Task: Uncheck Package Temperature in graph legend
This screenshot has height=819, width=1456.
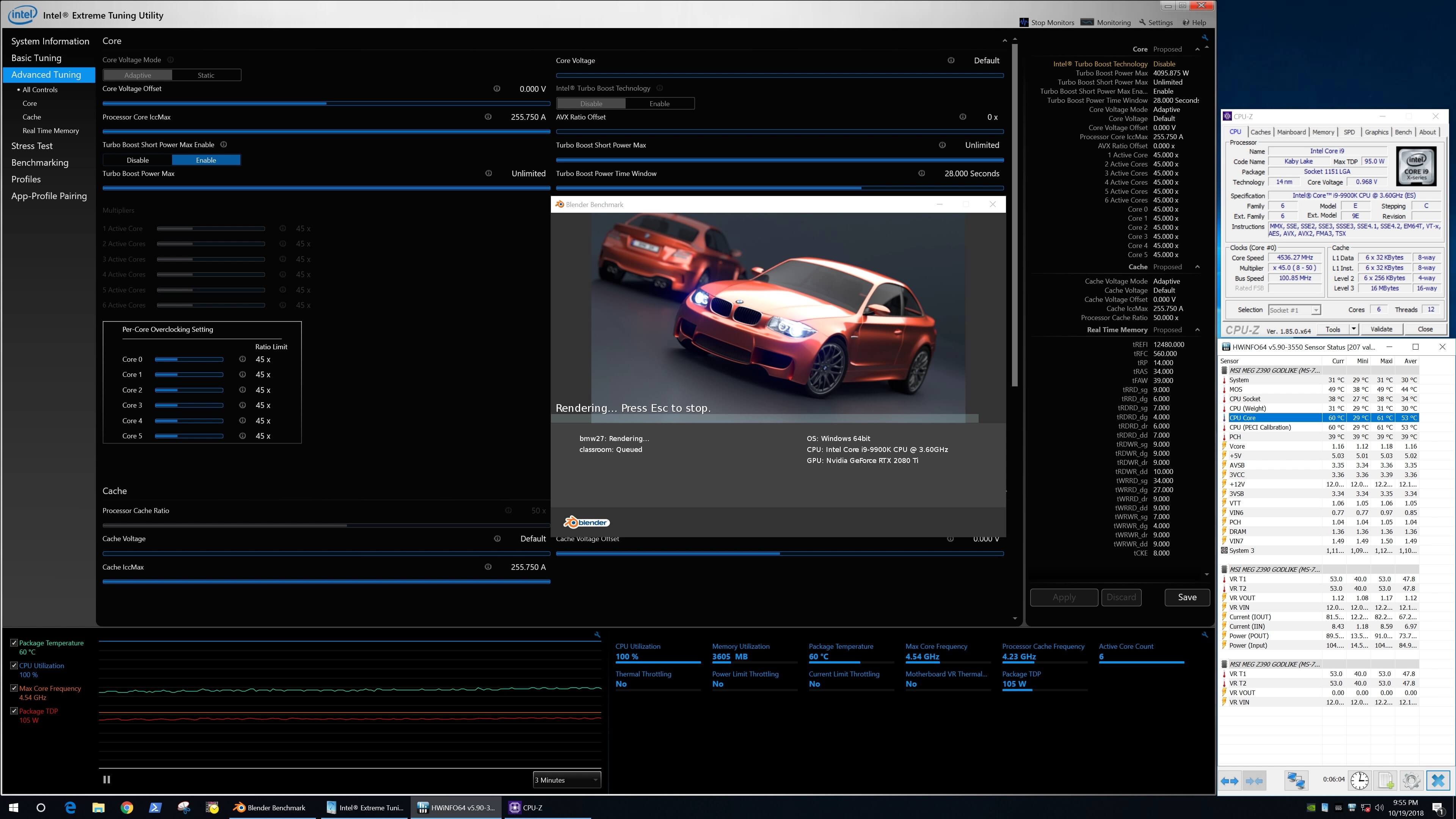Action: (14, 643)
